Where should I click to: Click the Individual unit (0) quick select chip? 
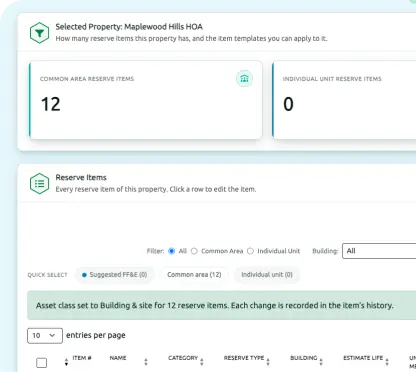(x=267, y=275)
